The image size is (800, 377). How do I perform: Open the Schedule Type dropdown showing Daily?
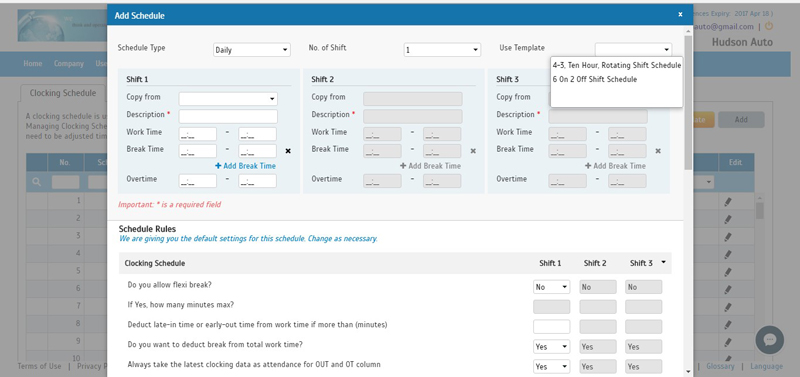coord(252,50)
